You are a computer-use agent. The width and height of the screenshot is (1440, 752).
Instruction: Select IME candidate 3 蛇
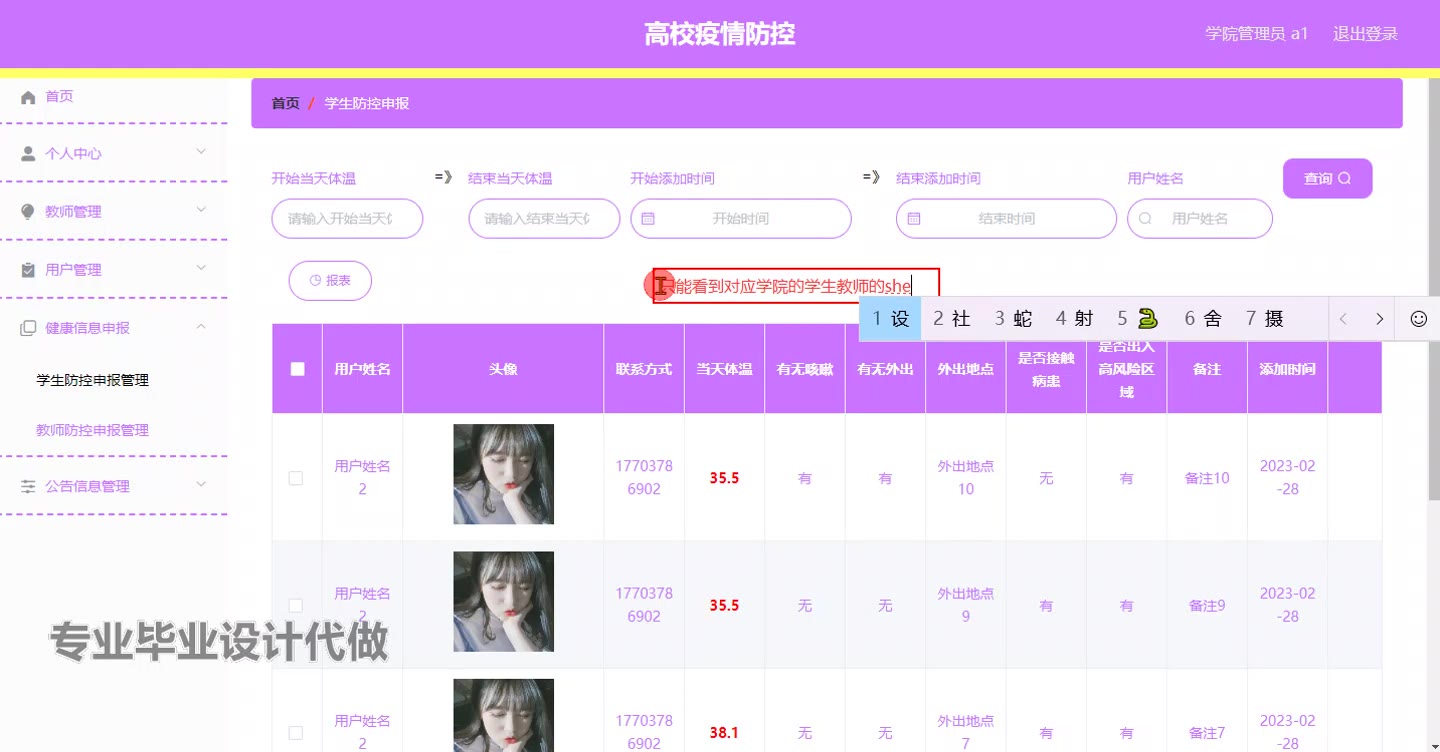click(1013, 319)
